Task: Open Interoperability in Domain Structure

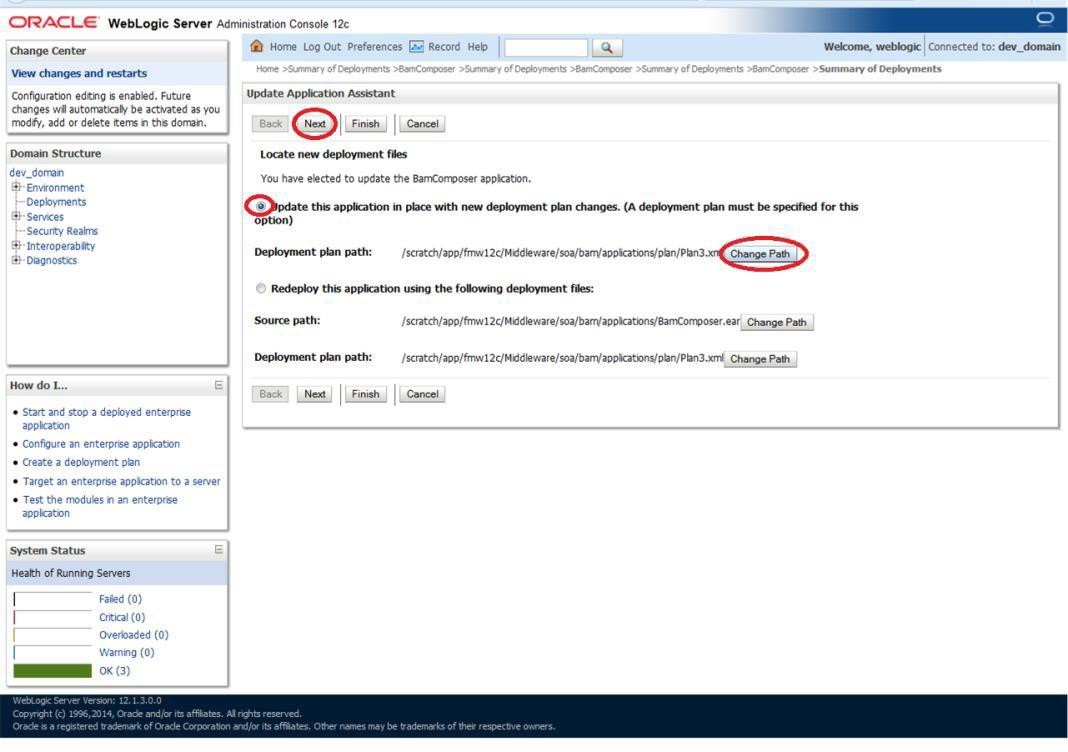Action: pyautogui.click(x=61, y=247)
